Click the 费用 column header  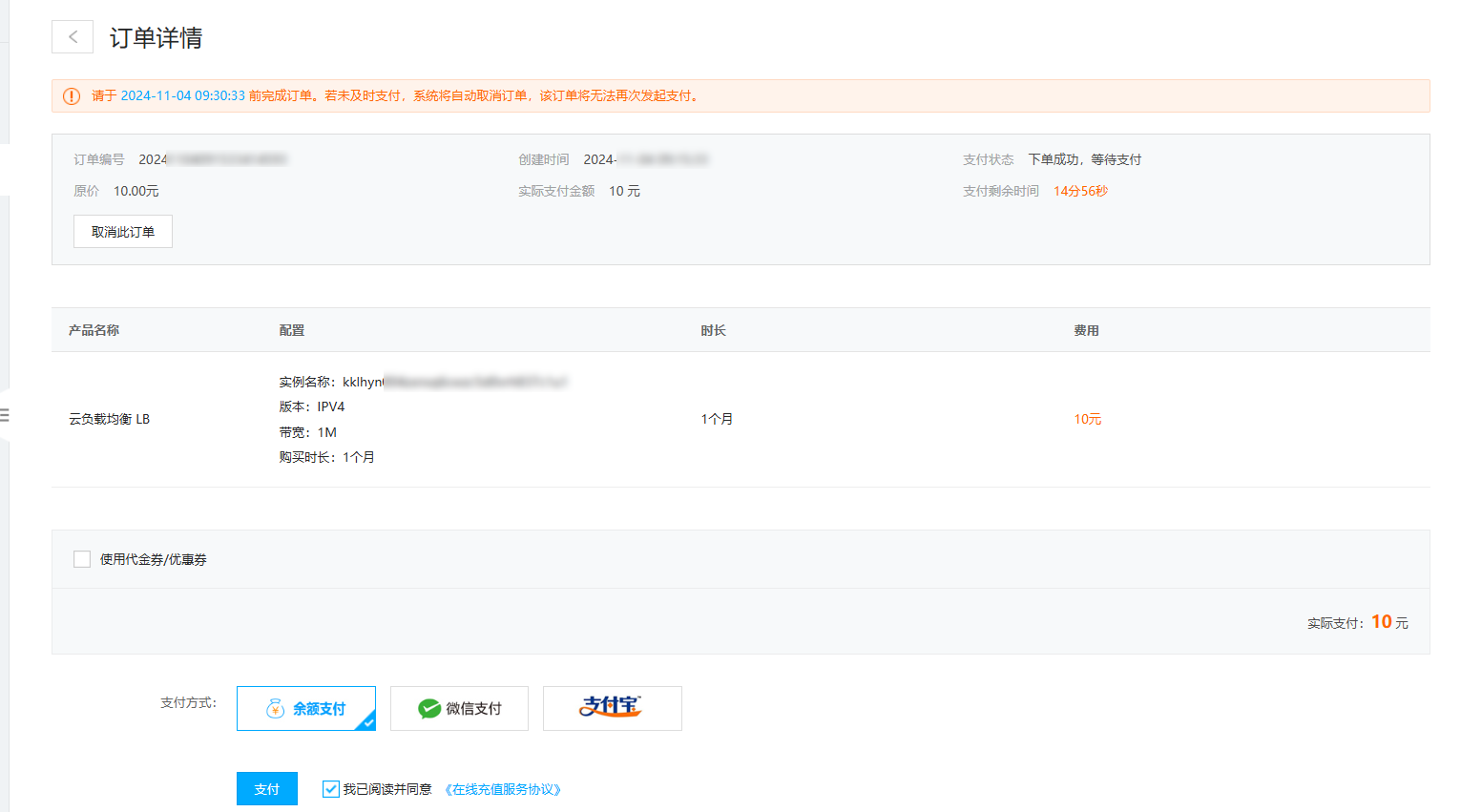1086,330
